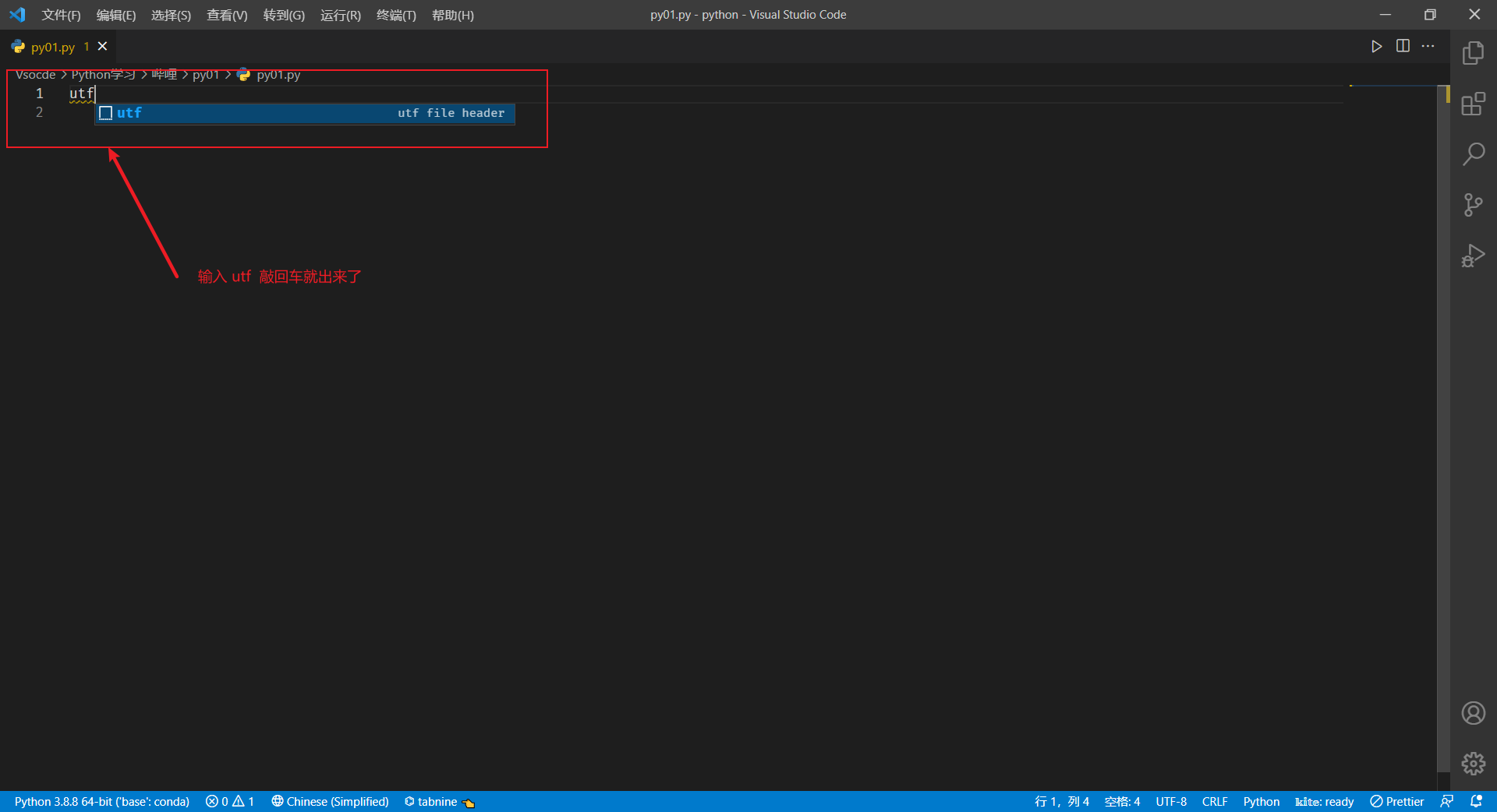Select Python 3.8.8 conda interpreter

(x=102, y=801)
